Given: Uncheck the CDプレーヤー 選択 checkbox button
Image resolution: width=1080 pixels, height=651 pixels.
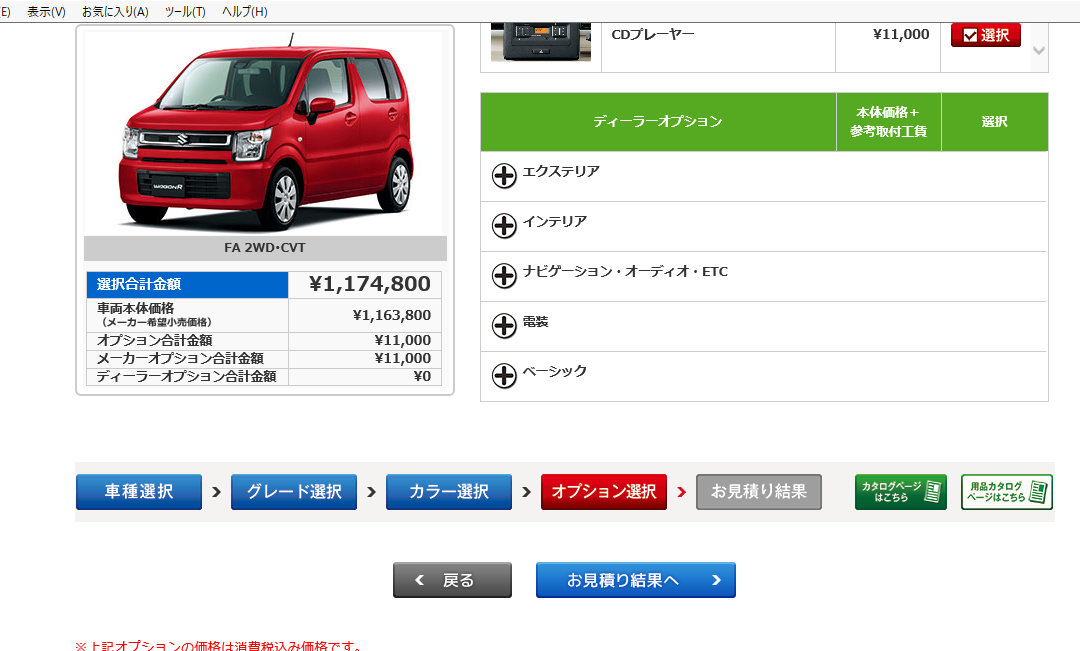Looking at the screenshot, I should pyautogui.click(x=986, y=35).
